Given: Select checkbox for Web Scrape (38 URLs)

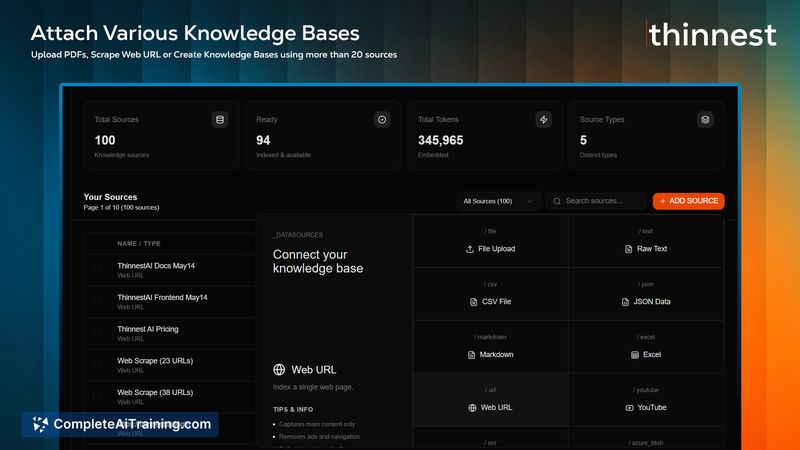Looking at the screenshot, I should click(x=97, y=396).
